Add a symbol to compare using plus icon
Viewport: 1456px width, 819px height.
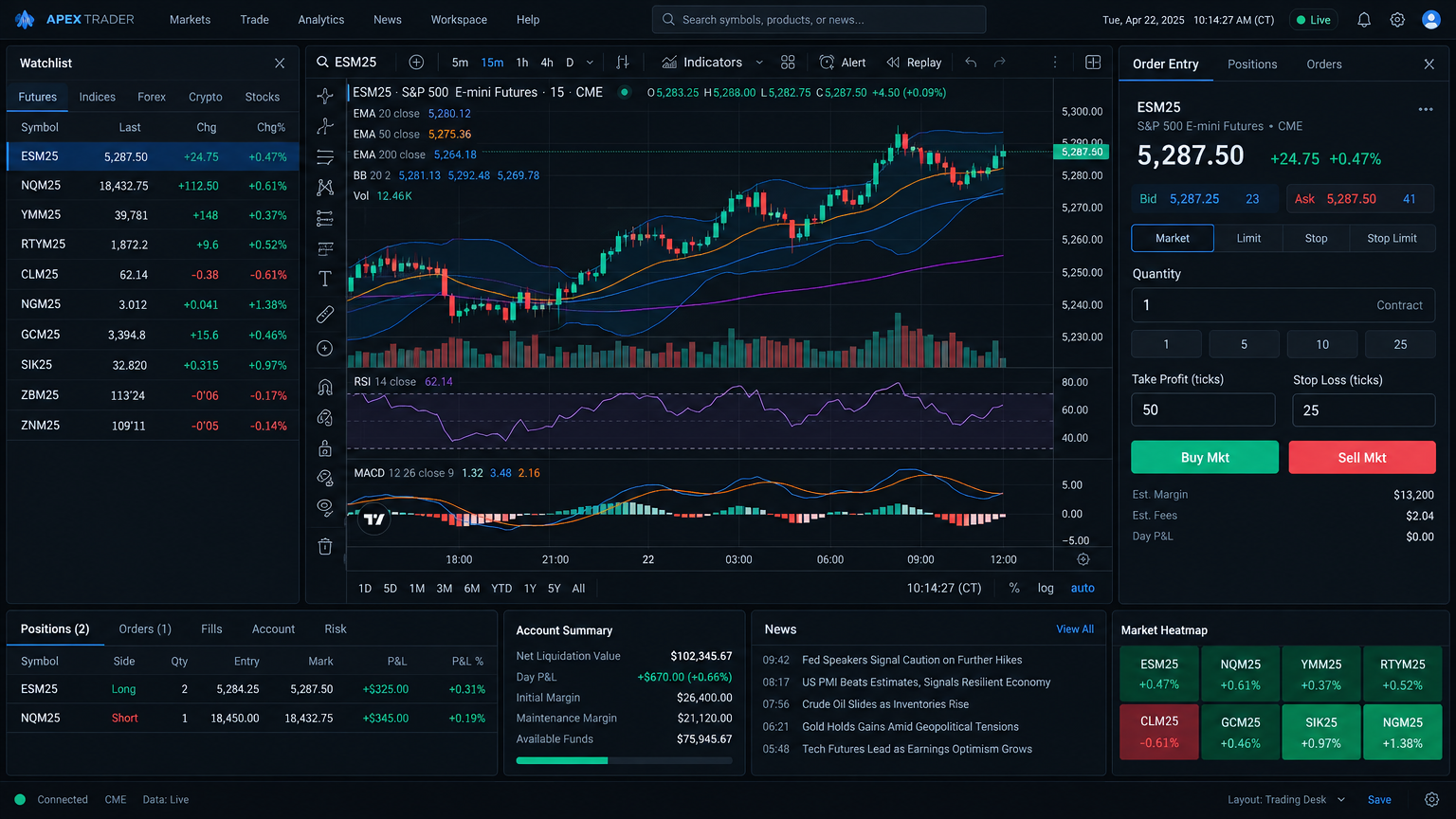[416, 62]
